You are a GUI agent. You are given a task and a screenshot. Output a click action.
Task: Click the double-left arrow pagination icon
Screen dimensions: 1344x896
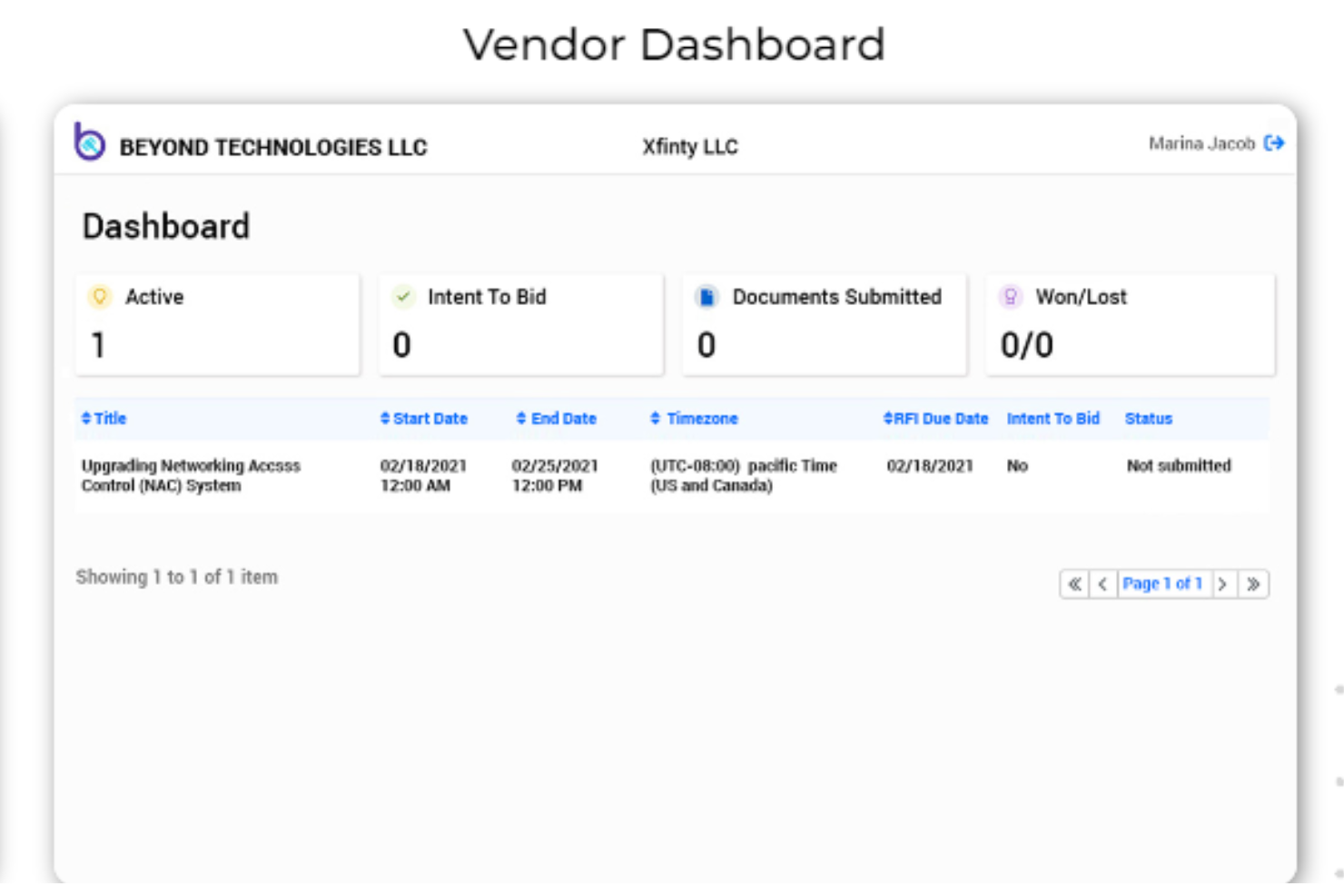click(1075, 584)
